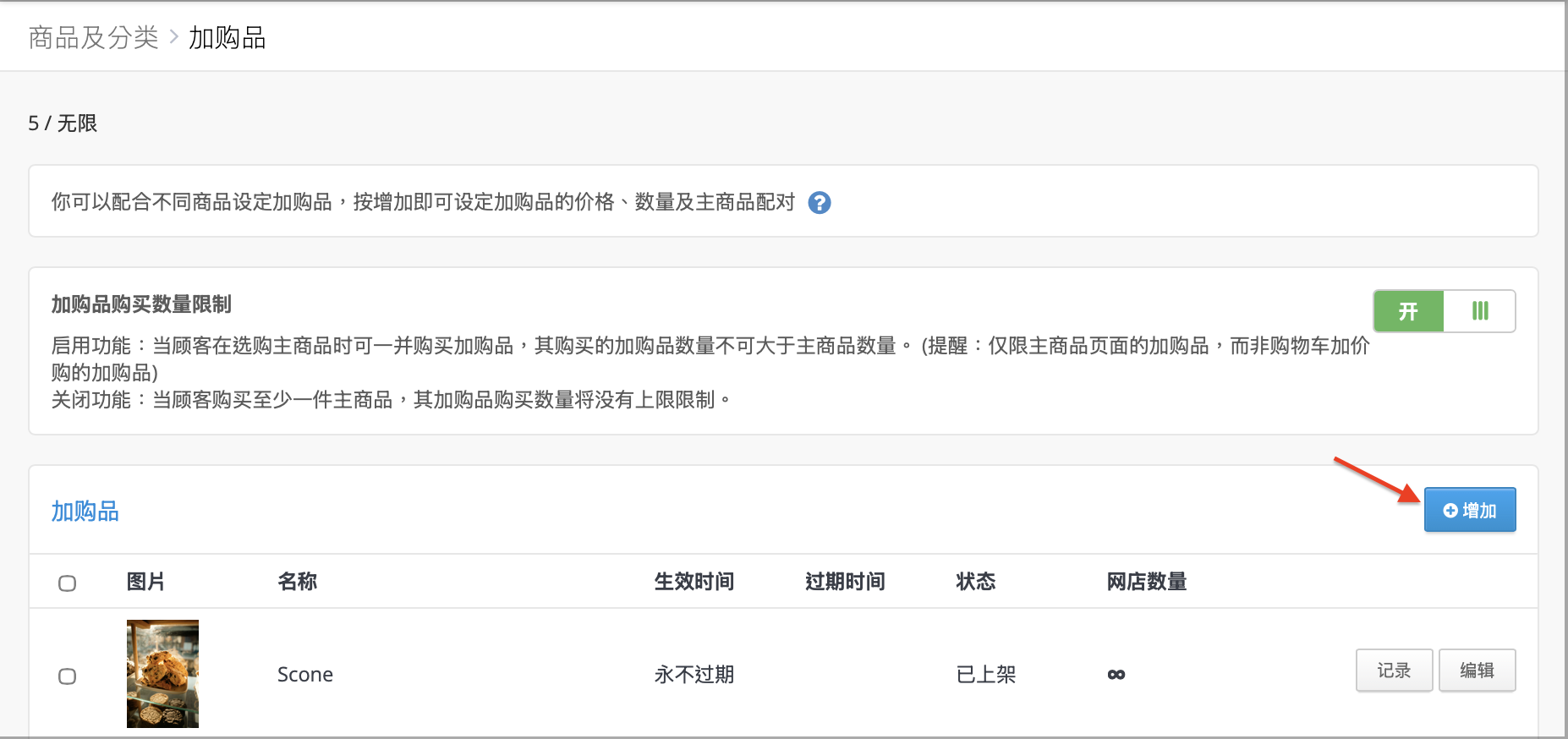
Task: Click the Scone product name
Action: [305, 675]
